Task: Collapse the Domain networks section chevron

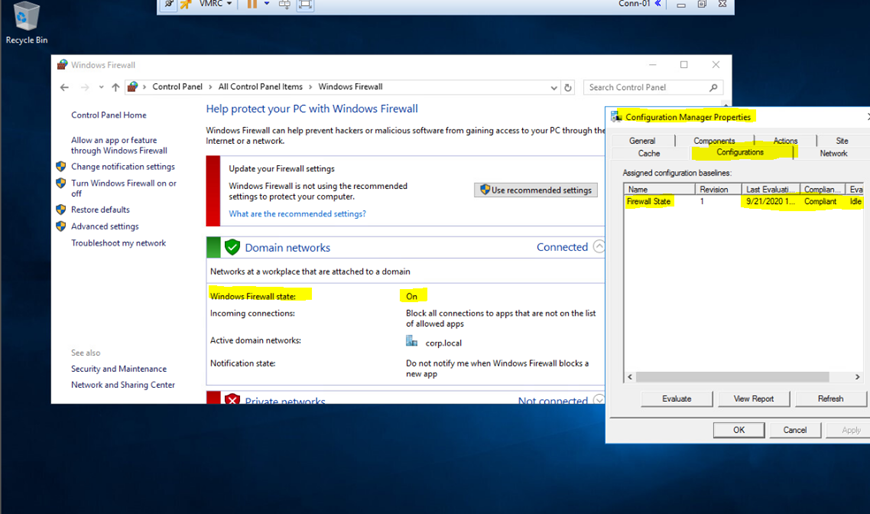Action: [x=599, y=246]
